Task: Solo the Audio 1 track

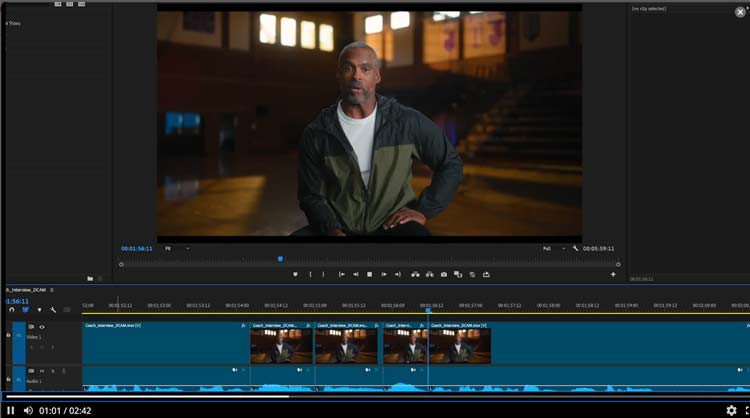Action: point(53,371)
